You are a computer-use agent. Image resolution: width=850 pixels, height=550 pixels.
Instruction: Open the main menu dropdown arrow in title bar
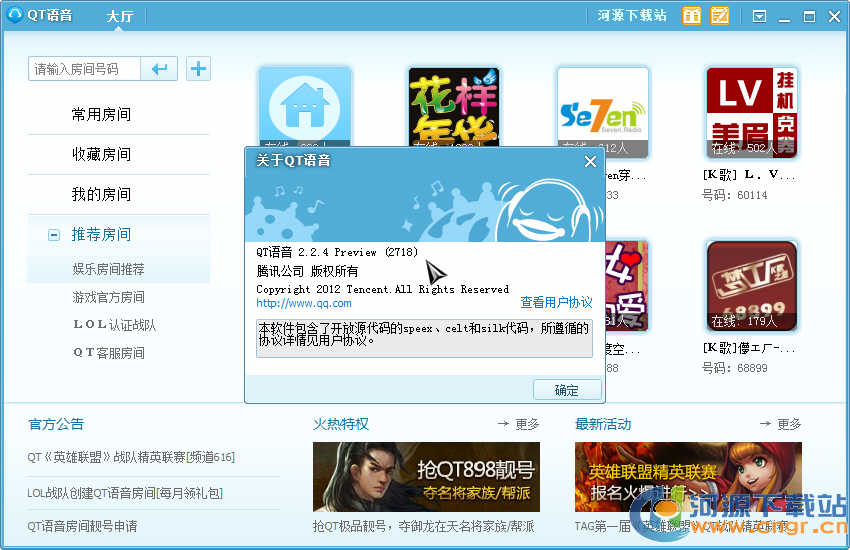[x=760, y=16]
